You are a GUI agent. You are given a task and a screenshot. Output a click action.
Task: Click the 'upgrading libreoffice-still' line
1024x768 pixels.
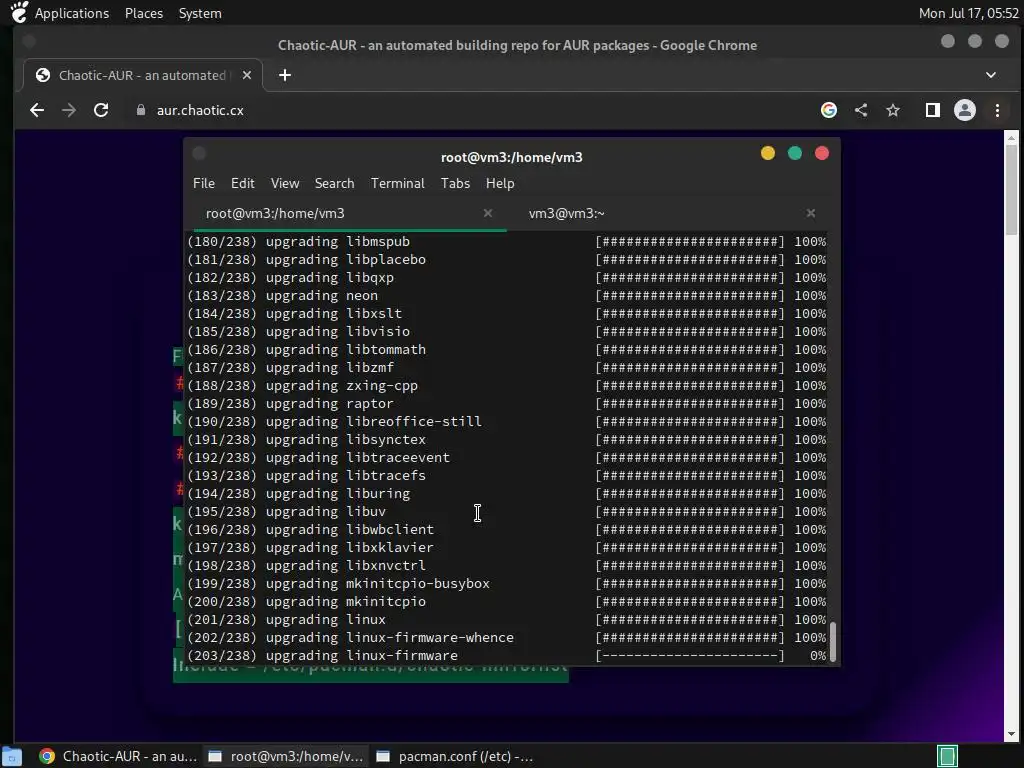coord(374,422)
